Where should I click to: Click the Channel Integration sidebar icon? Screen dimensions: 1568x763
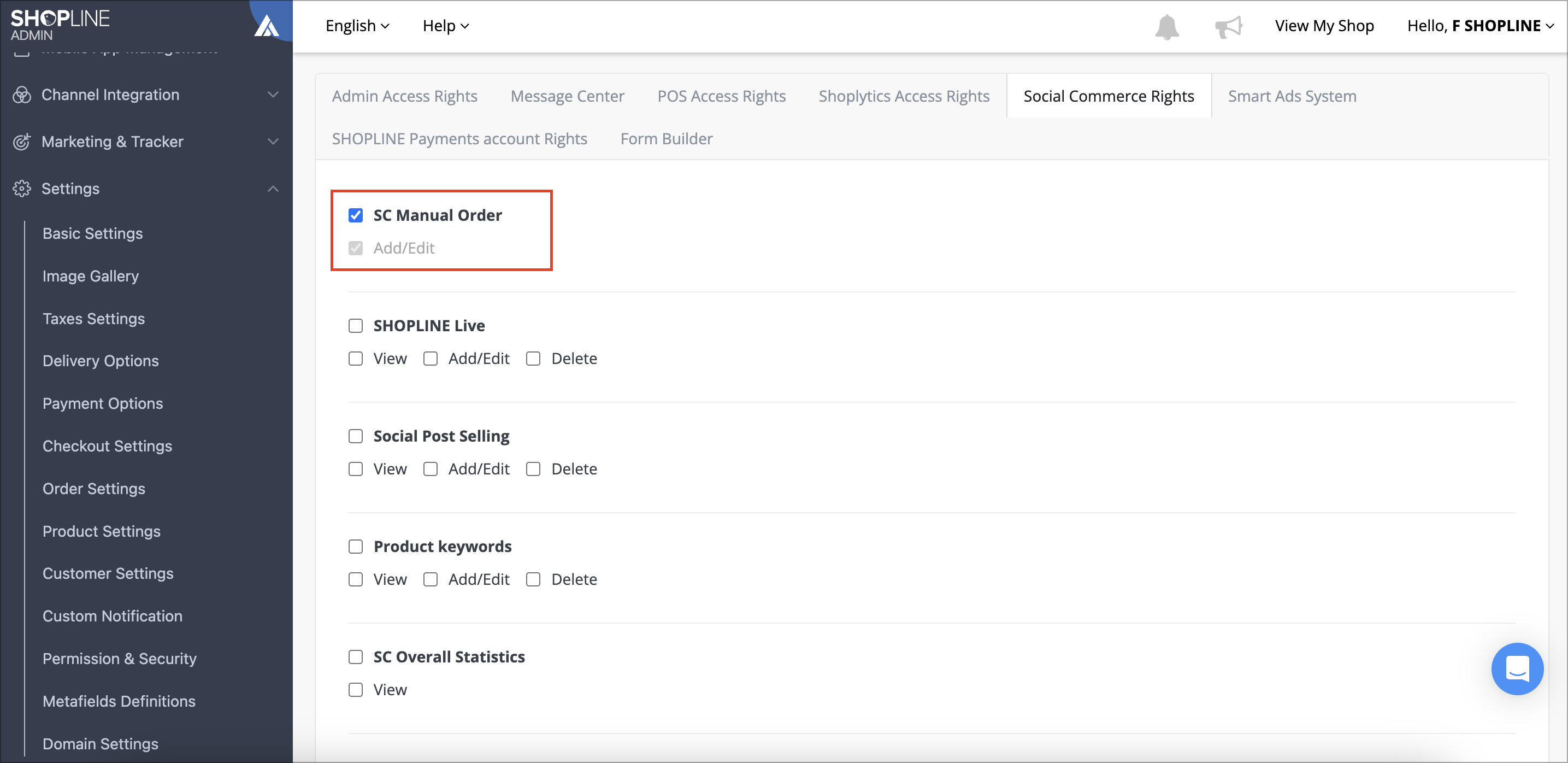22,95
